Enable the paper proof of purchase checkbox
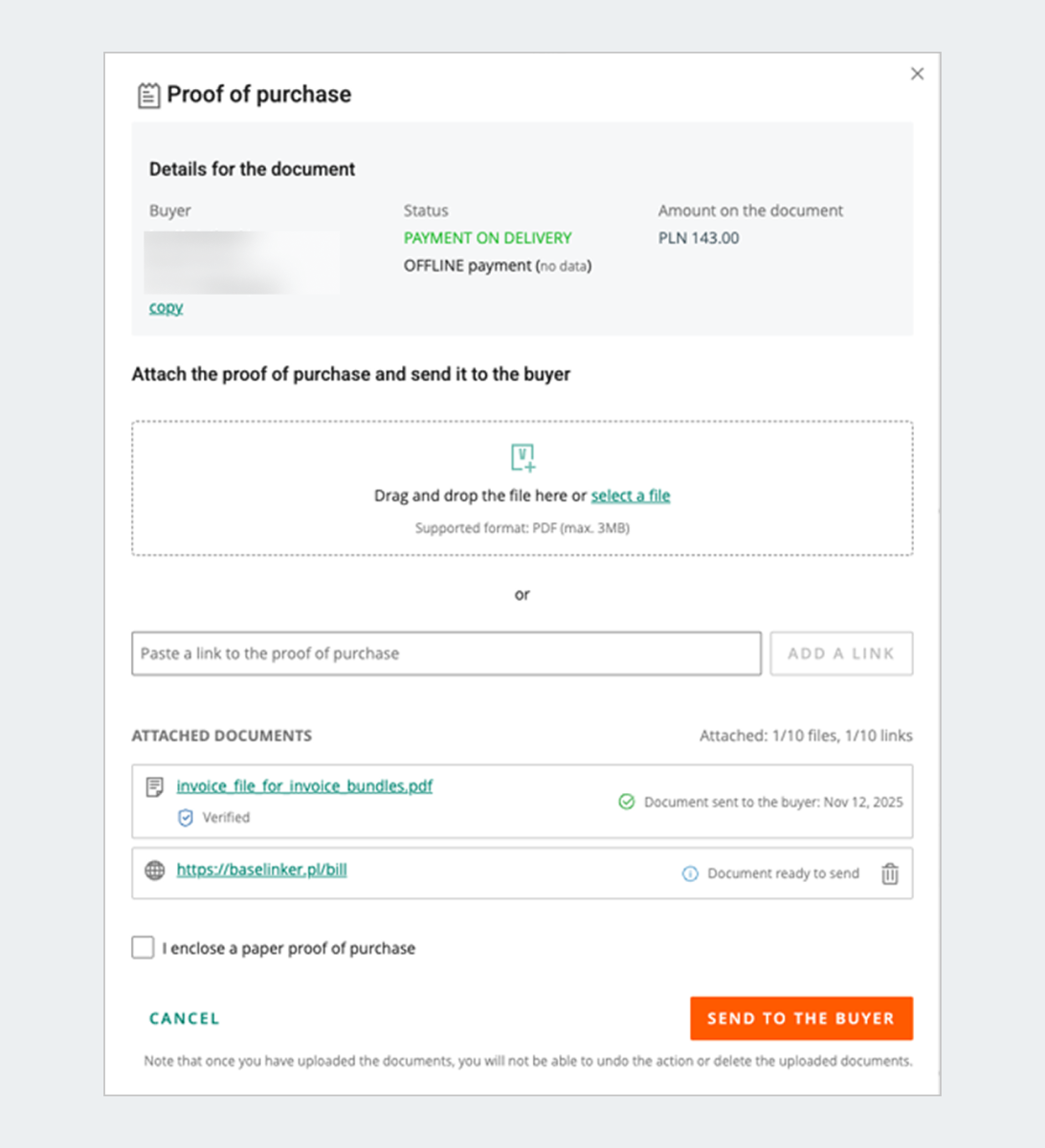The height and width of the screenshot is (1148, 1045). [x=142, y=947]
